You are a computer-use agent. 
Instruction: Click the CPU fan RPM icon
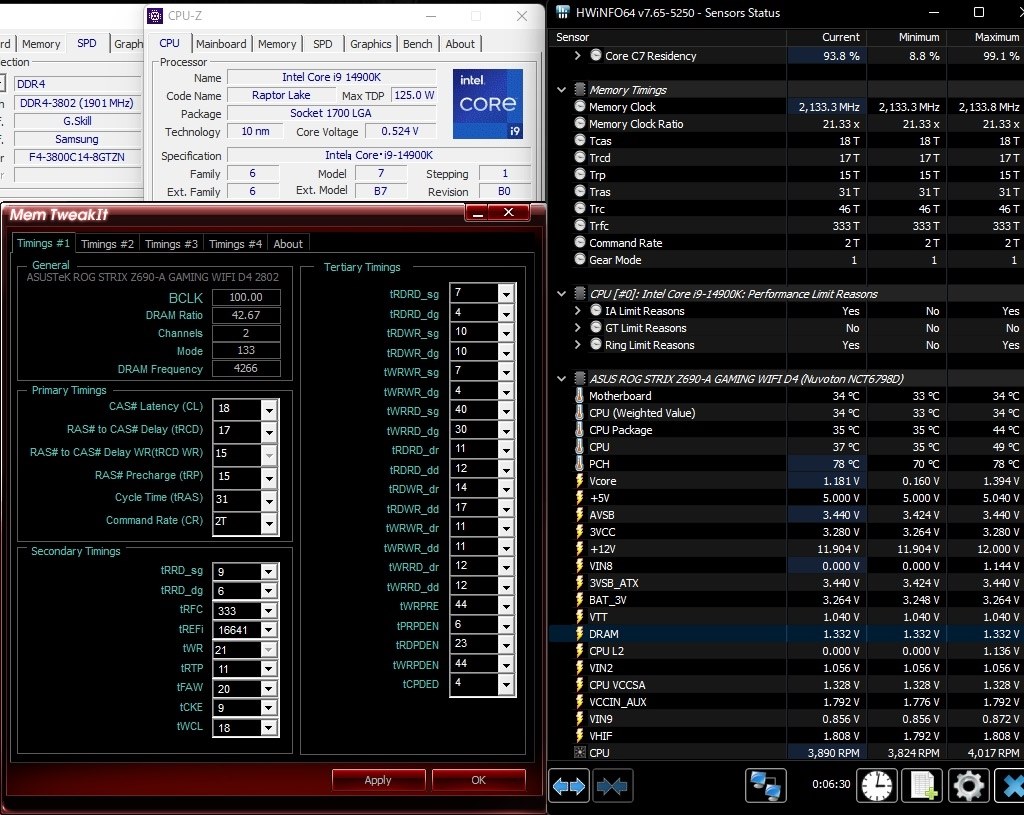tap(580, 752)
